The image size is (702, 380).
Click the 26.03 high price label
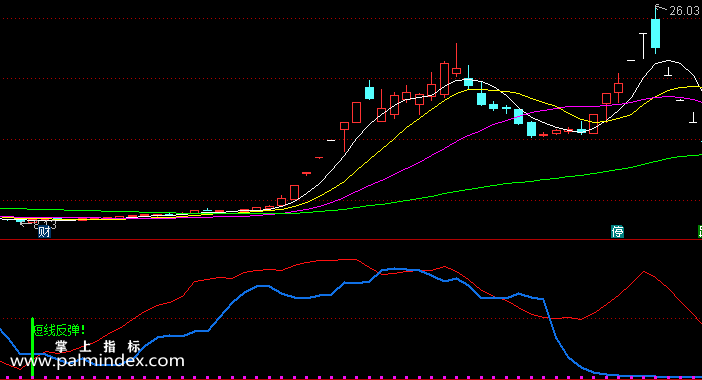[x=684, y=11]
